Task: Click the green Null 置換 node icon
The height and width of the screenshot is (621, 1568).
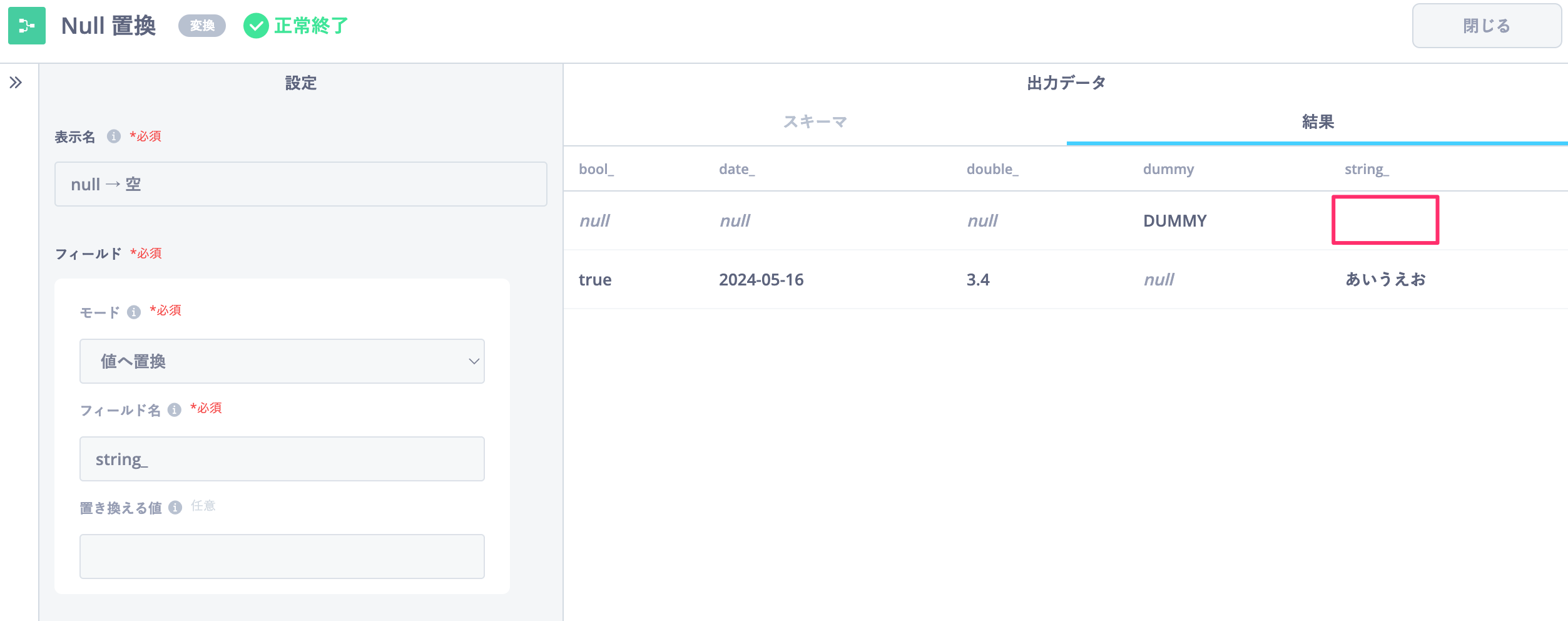Action: click(x=27, y=26)
